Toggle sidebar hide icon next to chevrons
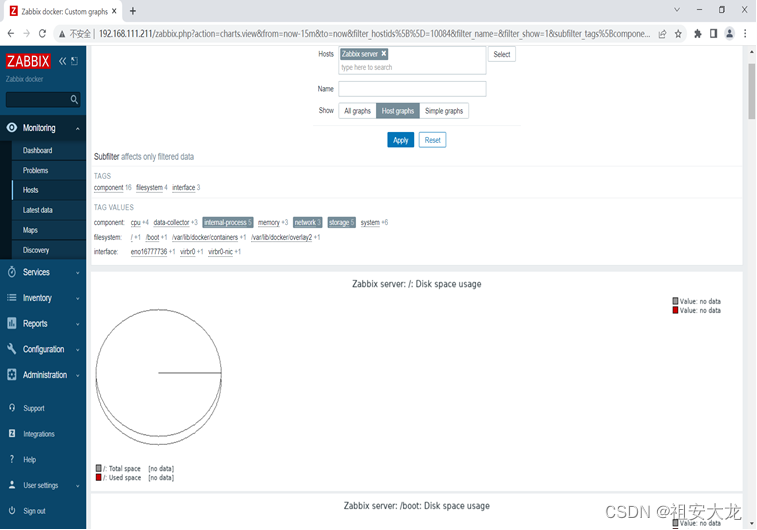Viewport: 757px width, 530px height. point(74,61)
